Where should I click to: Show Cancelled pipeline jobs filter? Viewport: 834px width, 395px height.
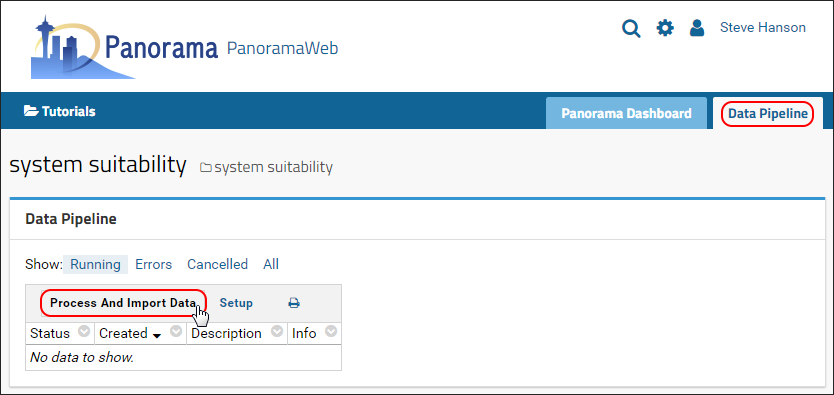[x=218, y=264]
